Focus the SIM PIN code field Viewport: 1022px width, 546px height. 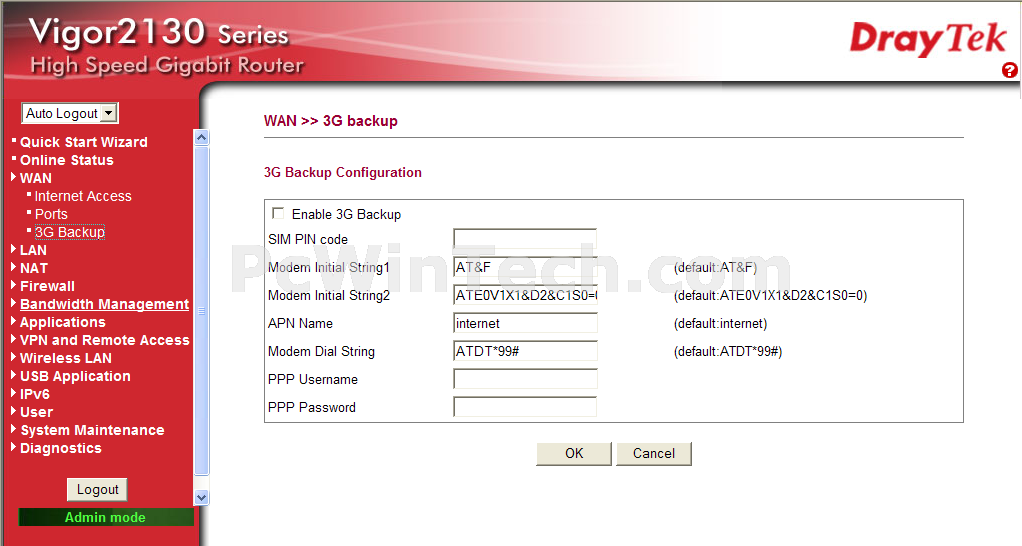525,238
